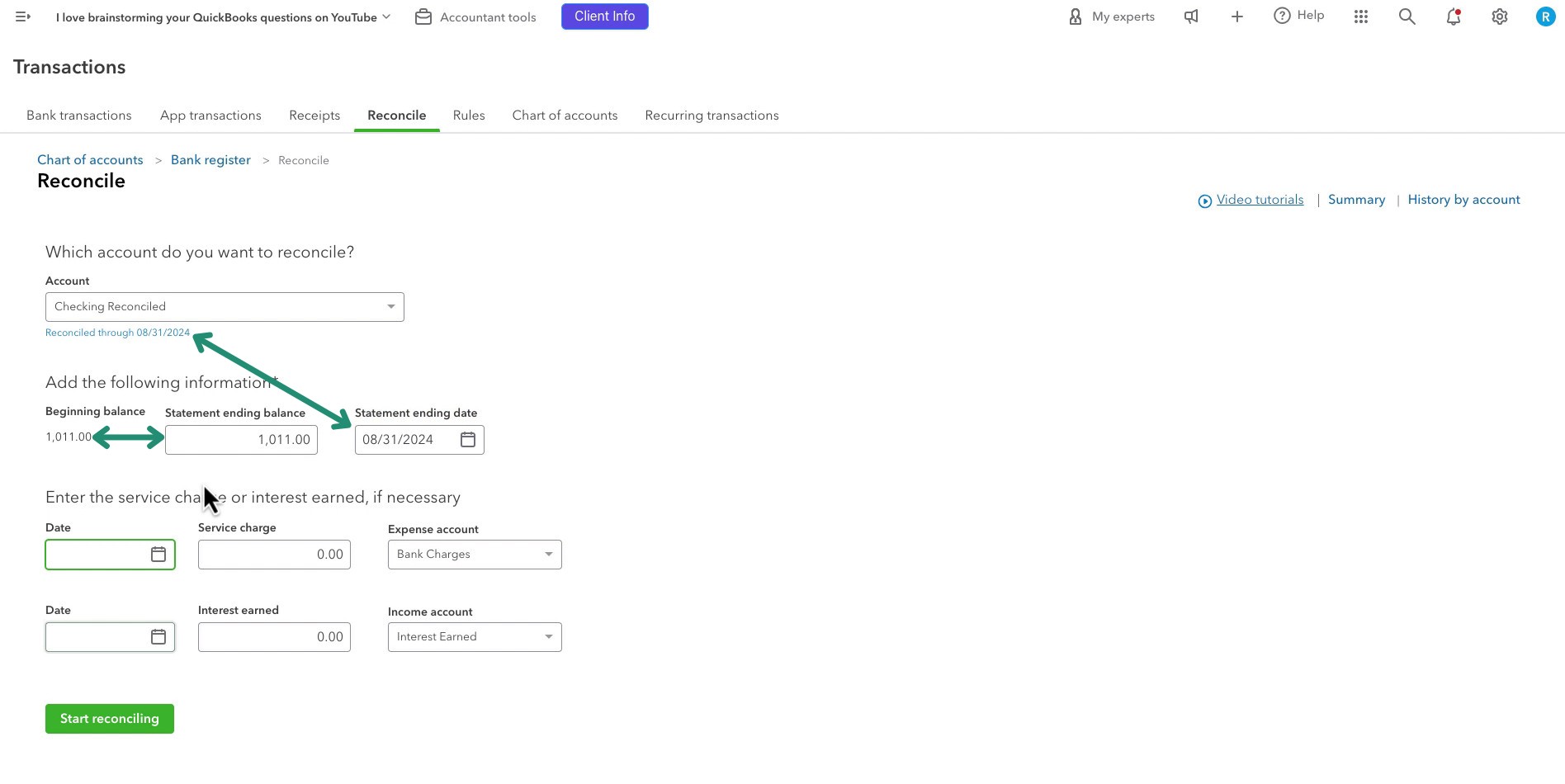Open the Video tutorials link

point(1260,200)
